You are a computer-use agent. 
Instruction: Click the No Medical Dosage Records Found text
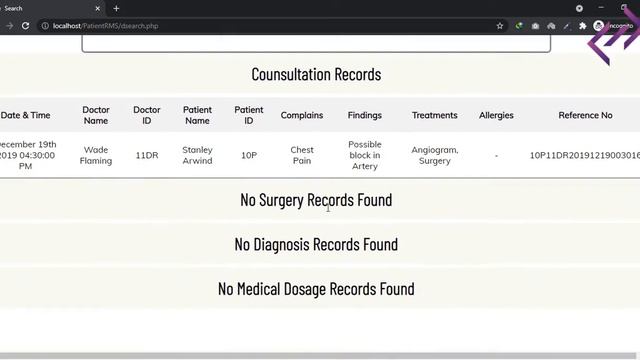click(x=316, y=289)
